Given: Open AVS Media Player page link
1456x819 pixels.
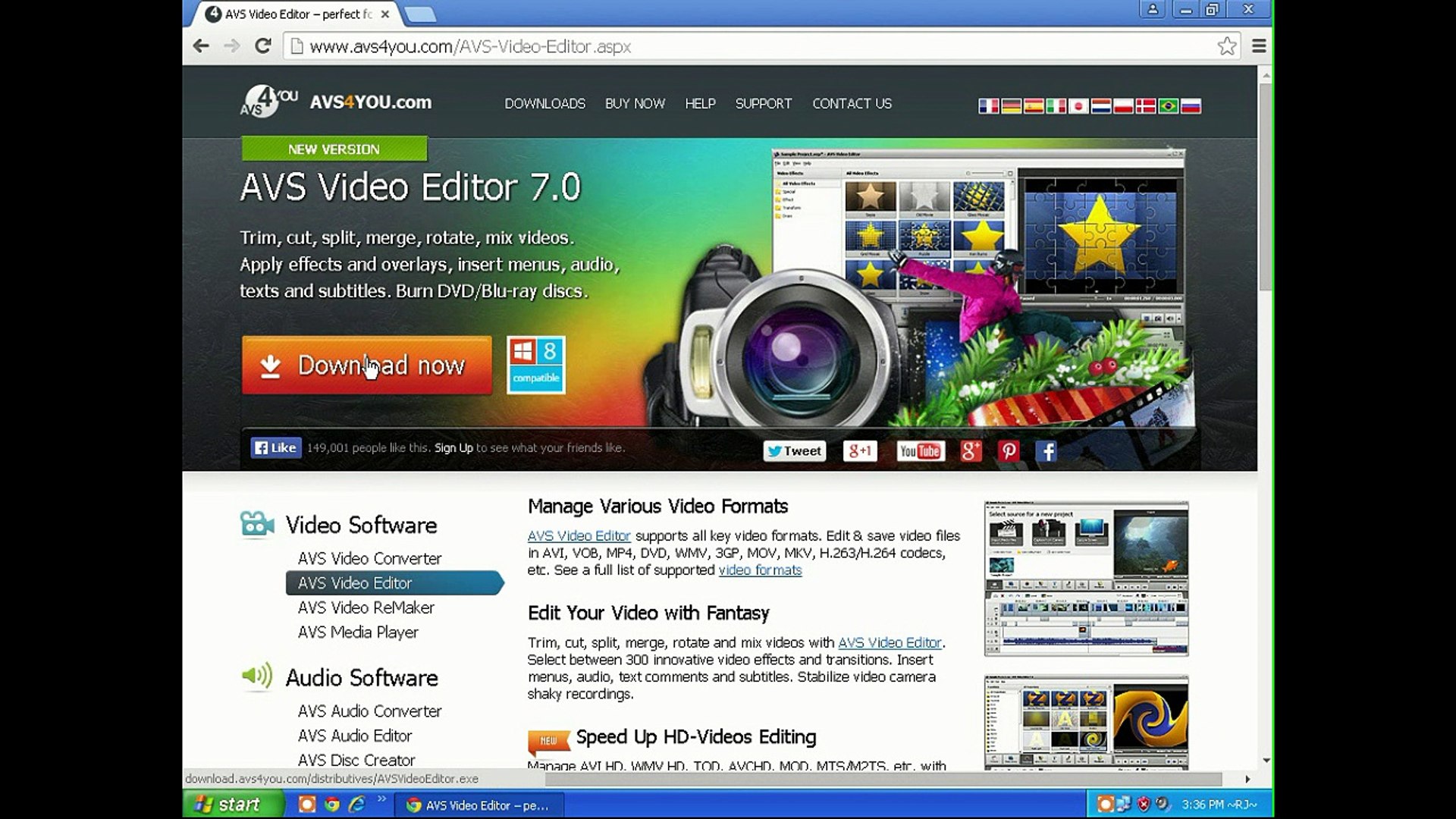Looking at the screenshot, I should click(356, 632).
